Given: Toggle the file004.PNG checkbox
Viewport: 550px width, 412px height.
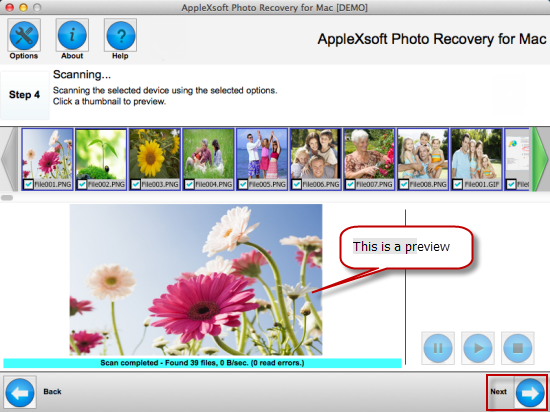Looking at the screenshot, I should pyautogui.click(x=189, y=184).
